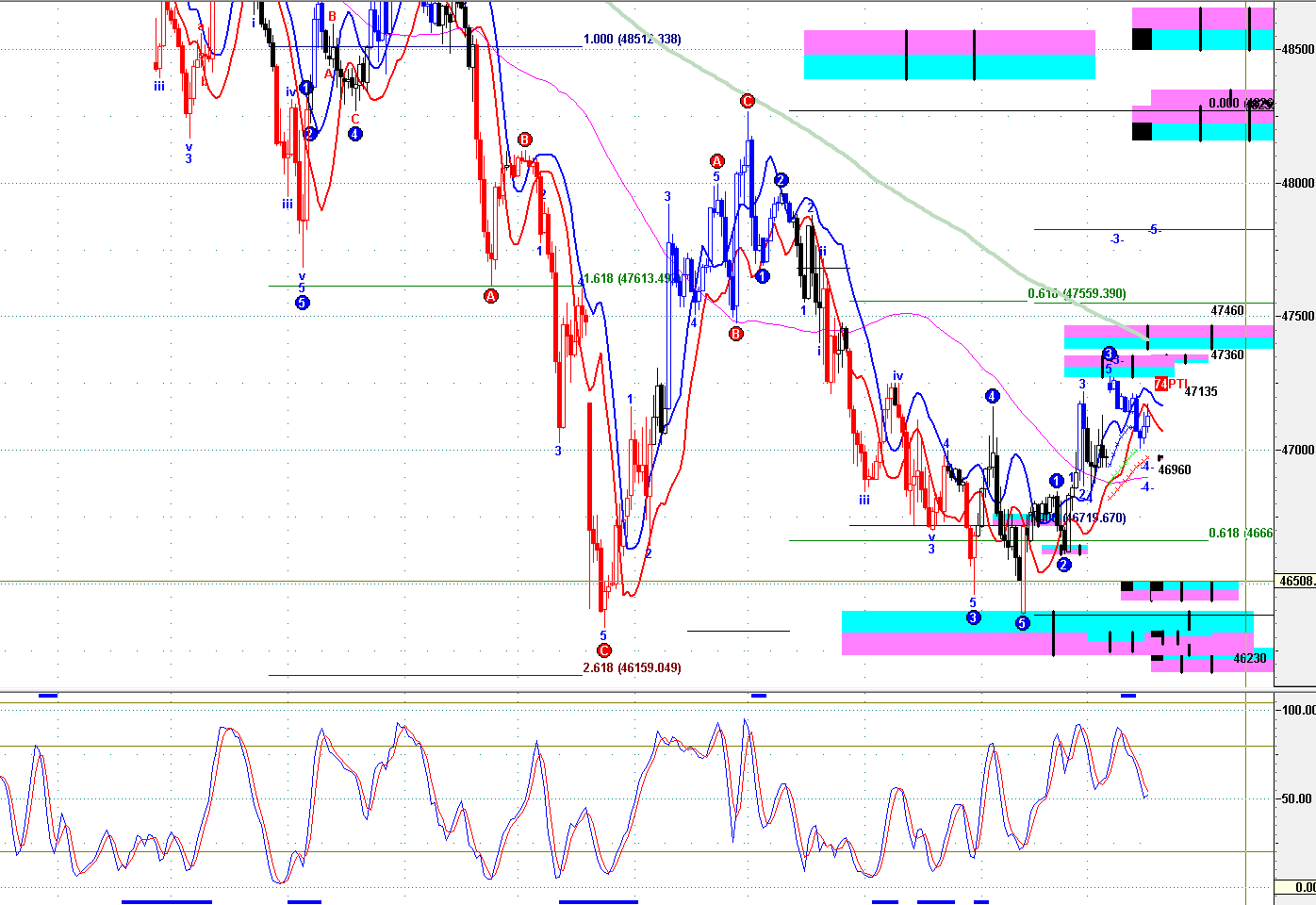Click the "46960" price label
1316x905 pixels.
pyautogui.click(x=1175, y=470)
